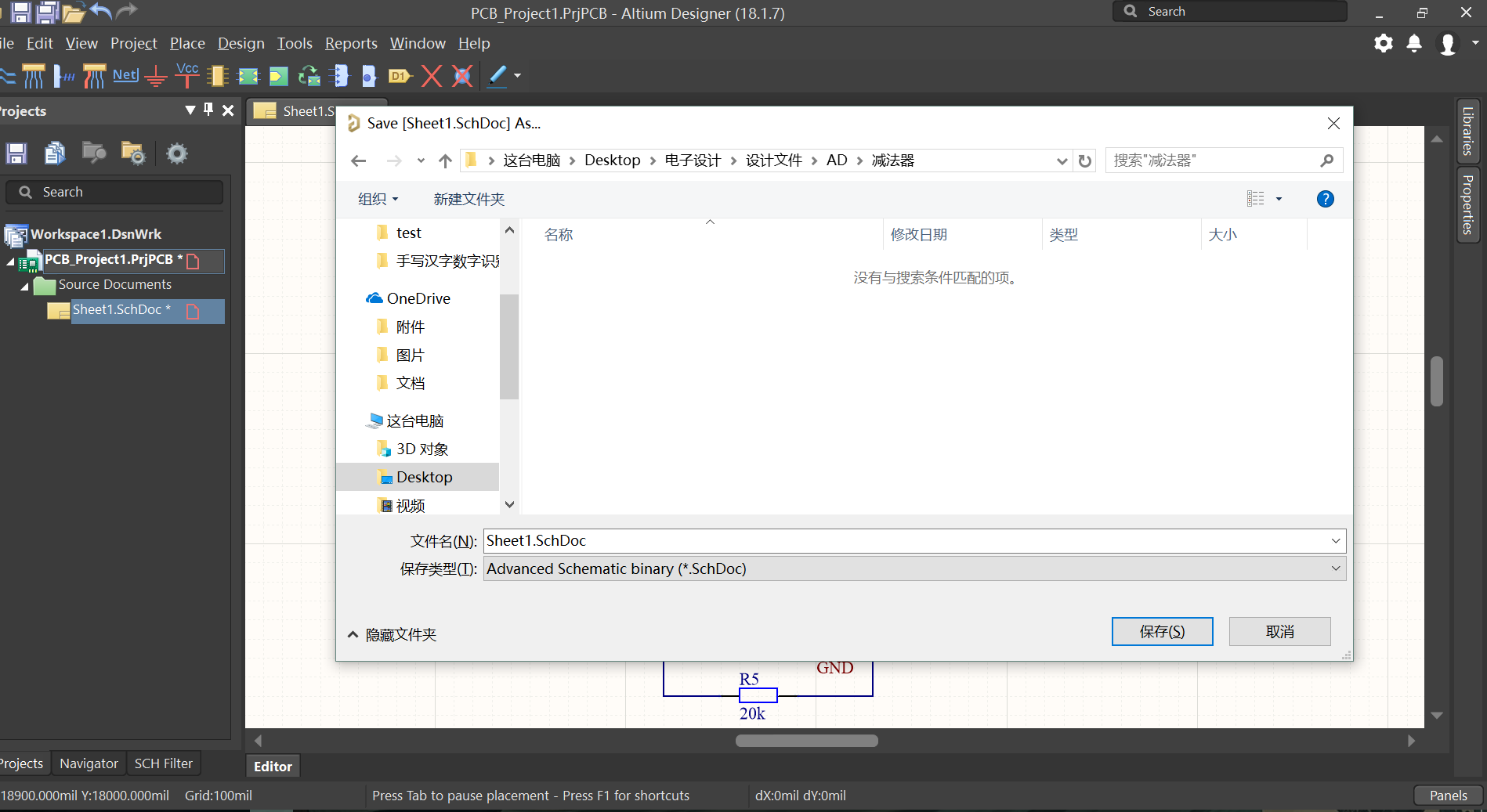Open the Libraries panel on the right edge

pyautogui.click(x=1467, y=132)
